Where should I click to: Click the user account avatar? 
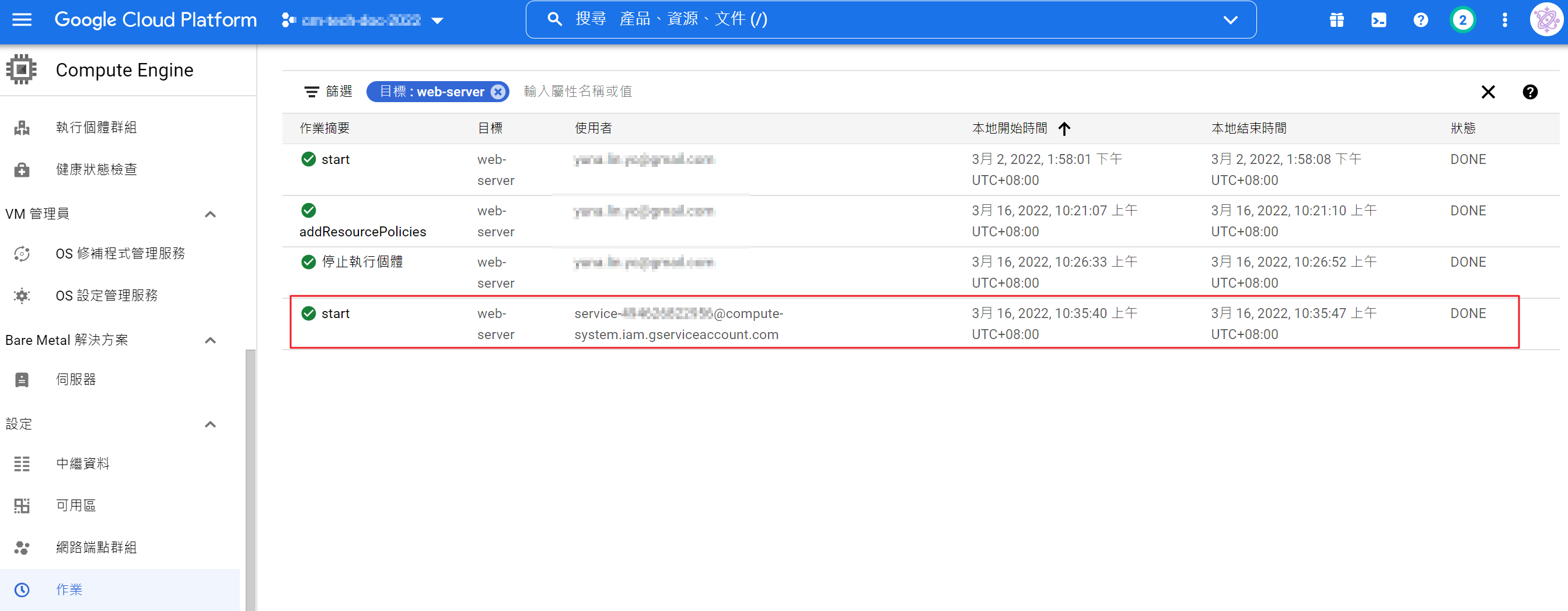point(1546,20)
